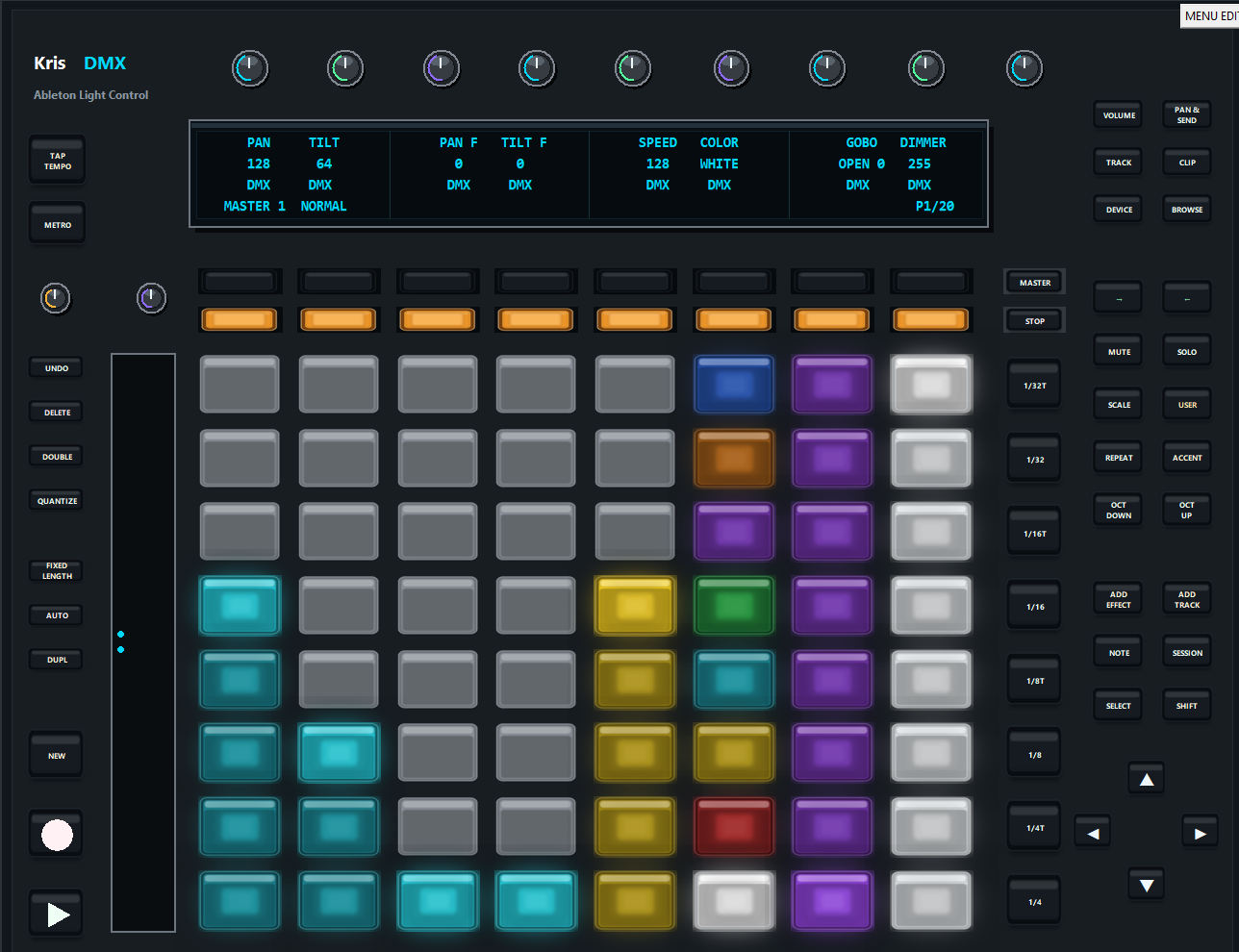The width and height of the screenshot is (1239, 952).
Task: Select the 1/4 repeat rate button
Action: pos(1034,902)
